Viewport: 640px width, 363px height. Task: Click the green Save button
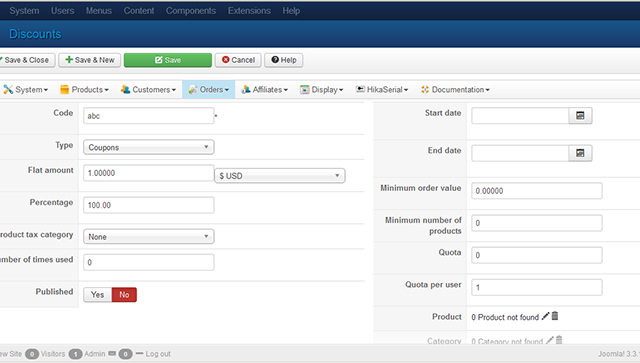click(x=168, y=60)
